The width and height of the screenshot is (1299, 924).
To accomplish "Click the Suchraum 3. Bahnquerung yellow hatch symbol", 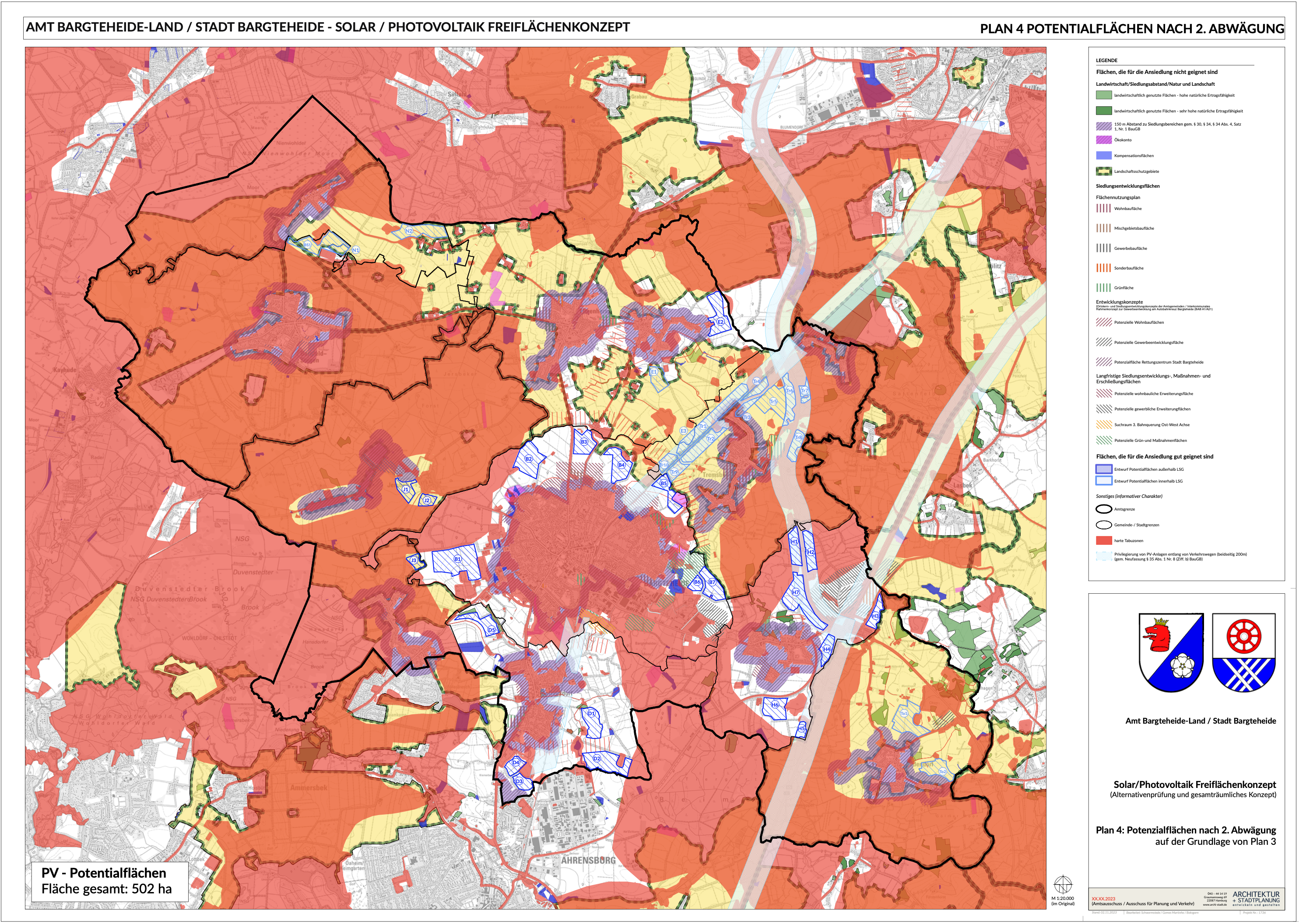I will 1104,424.
